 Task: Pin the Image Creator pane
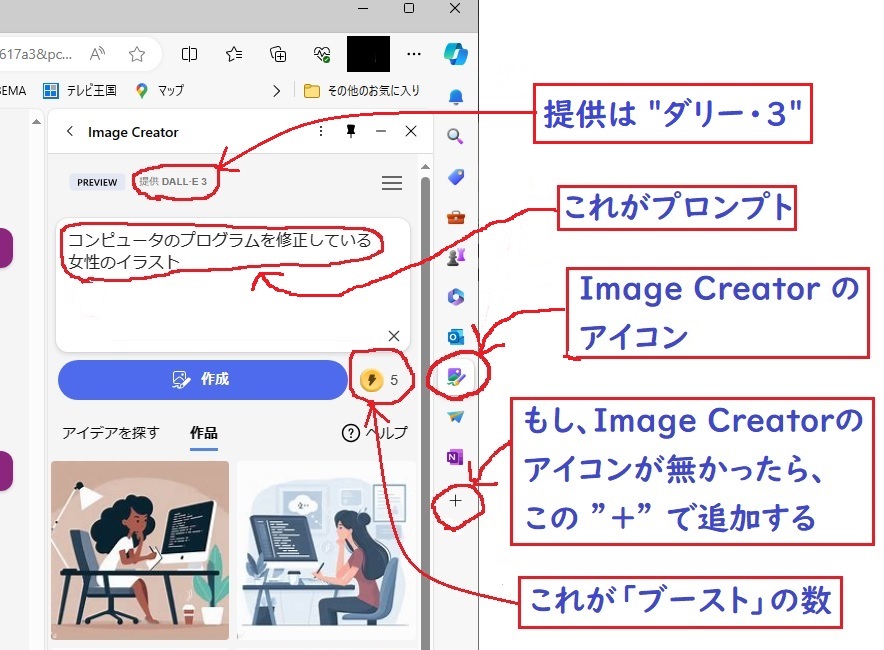click(x=351, y=131)
